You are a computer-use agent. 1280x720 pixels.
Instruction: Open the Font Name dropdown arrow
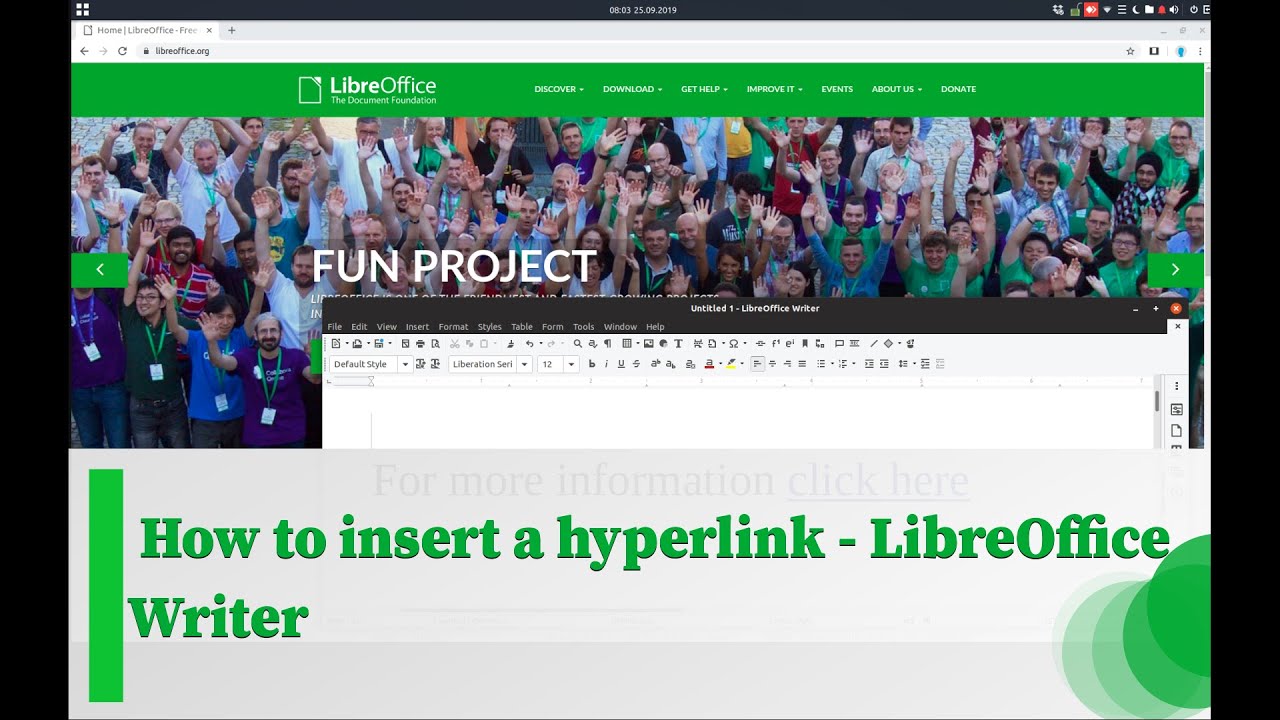(x=524, y=364)
